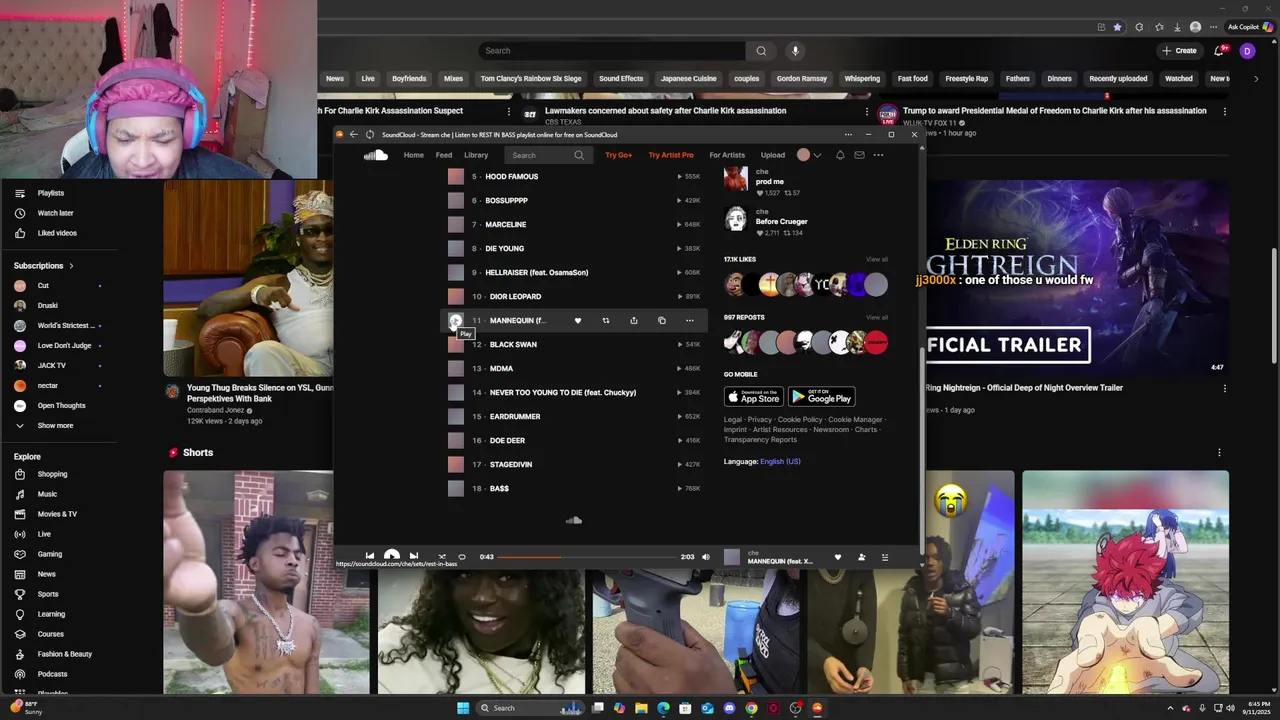
Task: Open SoundCloud header more menu (three dots)
Action: click(878, 155)
